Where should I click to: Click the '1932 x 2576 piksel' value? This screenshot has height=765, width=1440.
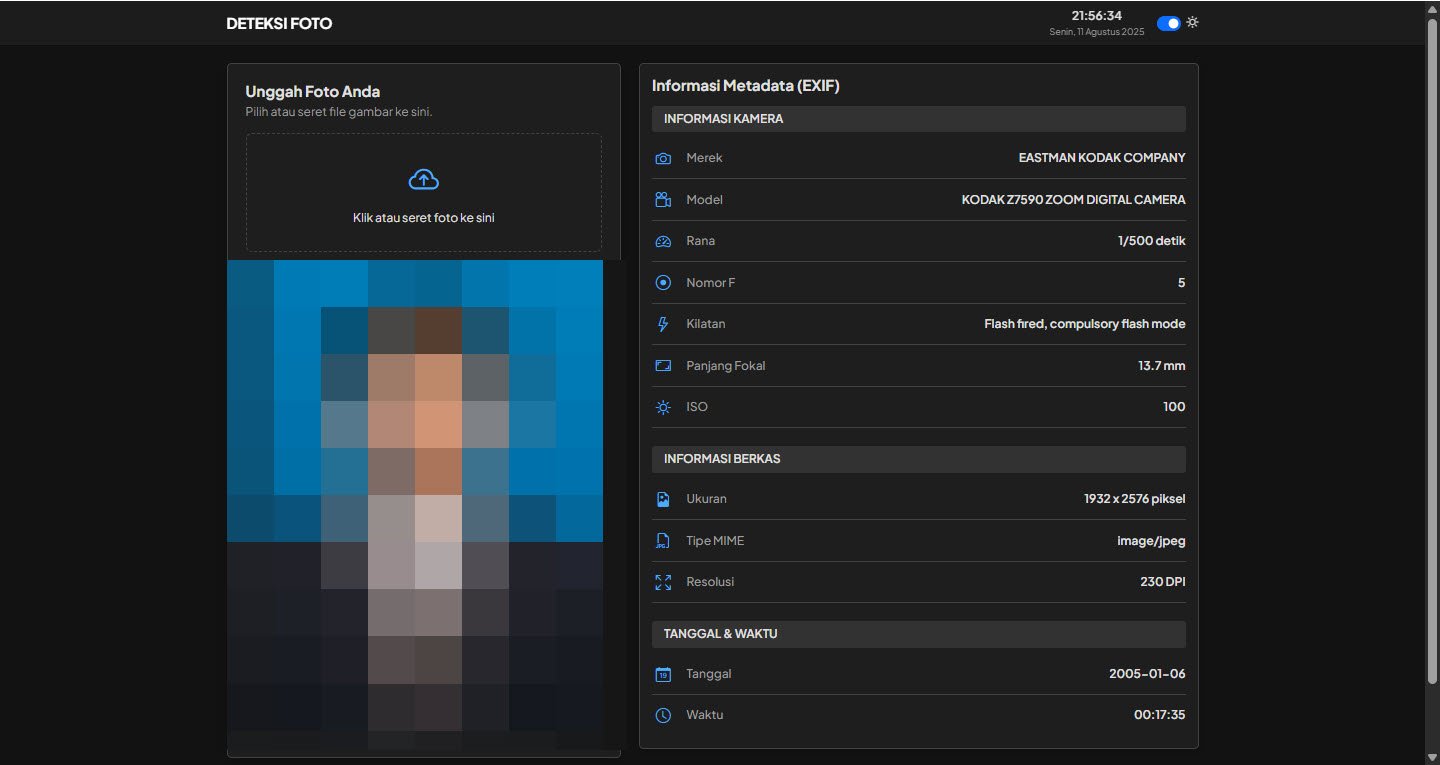tap(1135, 499)
